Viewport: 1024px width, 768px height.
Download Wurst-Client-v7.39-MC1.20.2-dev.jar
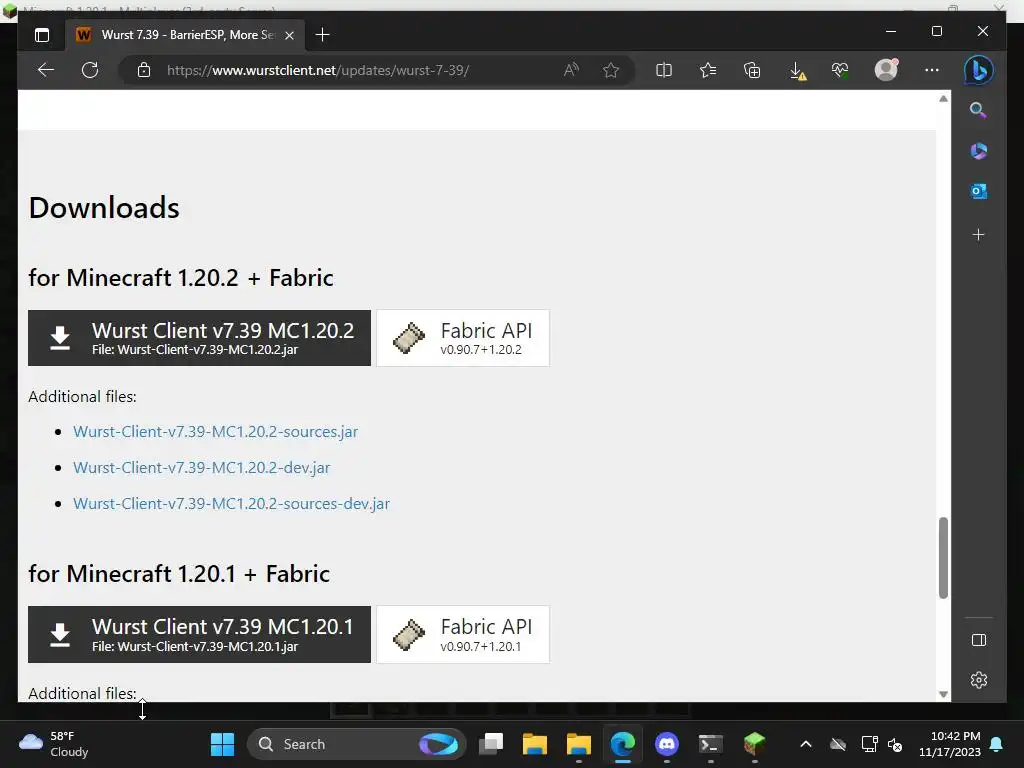(202, 468)
